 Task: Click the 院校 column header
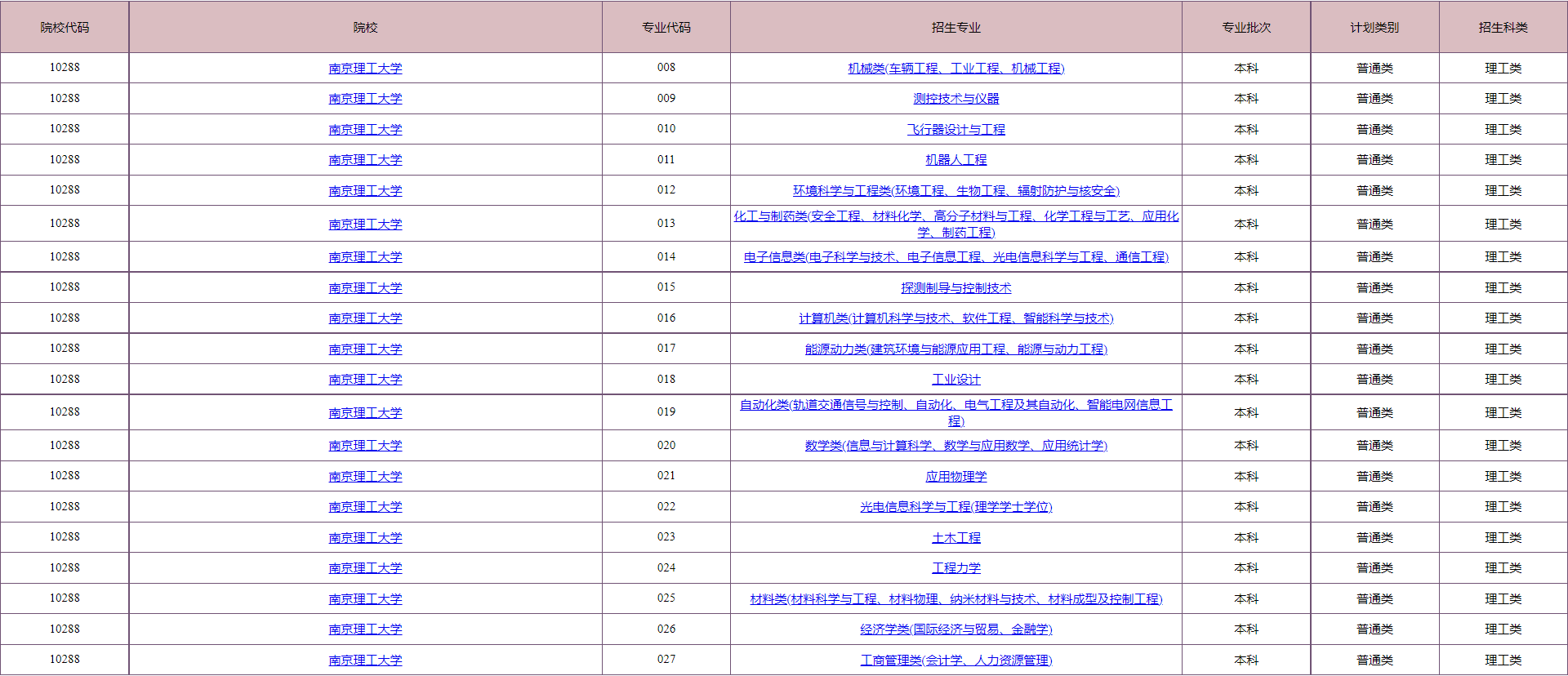(365, 28)
